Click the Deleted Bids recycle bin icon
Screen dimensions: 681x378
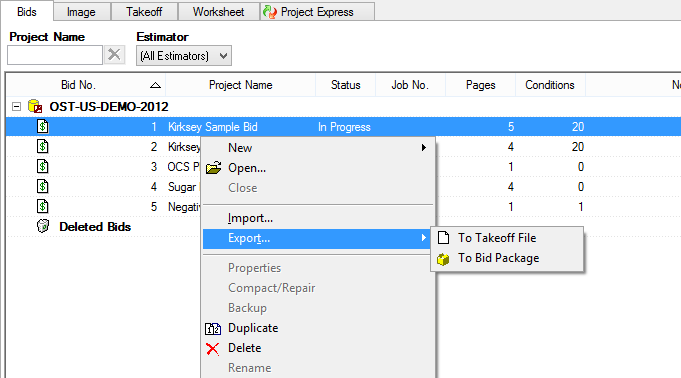43,226
